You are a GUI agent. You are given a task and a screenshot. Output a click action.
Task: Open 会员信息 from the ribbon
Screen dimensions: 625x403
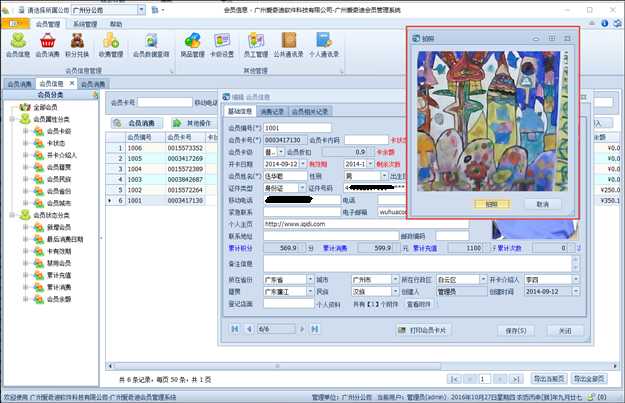pos(18,45)
